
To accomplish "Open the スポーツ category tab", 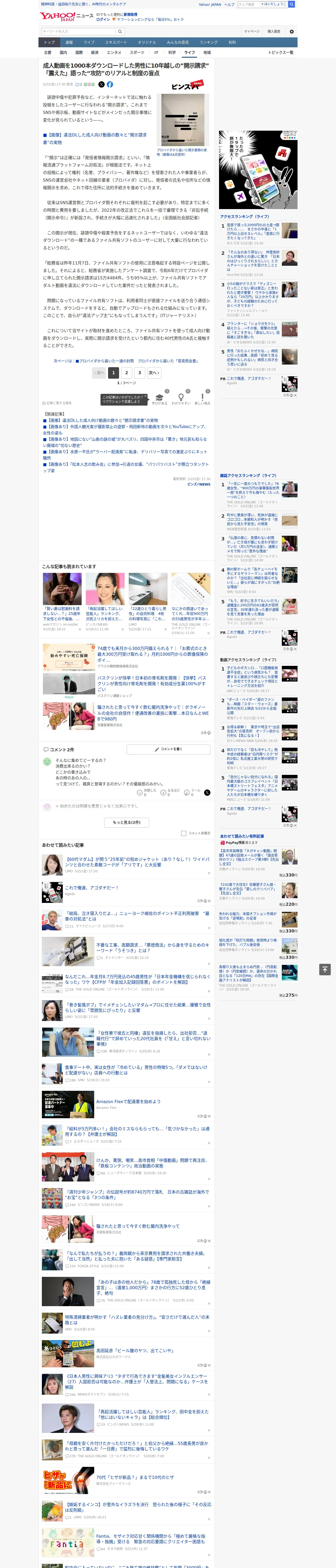I will pos(137,52).
